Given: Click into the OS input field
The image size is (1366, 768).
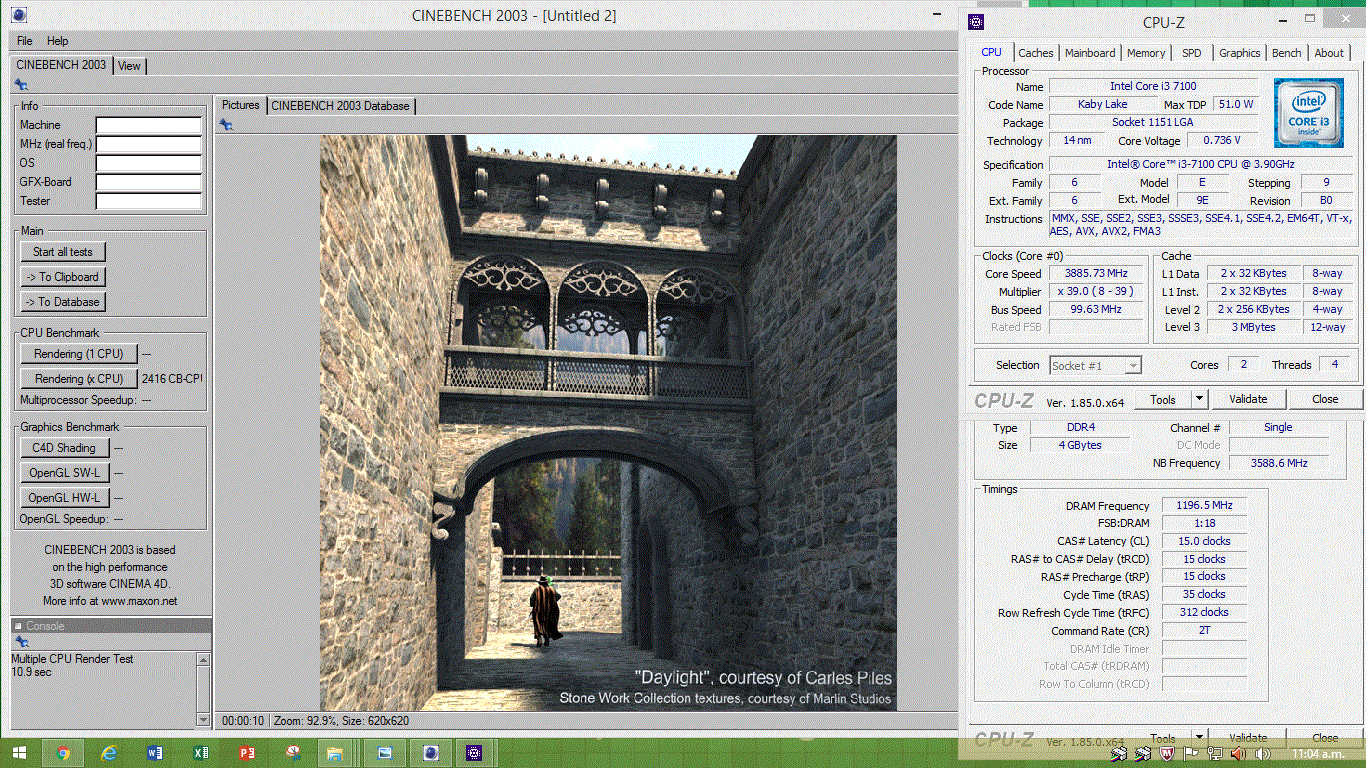Looking at the screenshot, I should (149, 164).
